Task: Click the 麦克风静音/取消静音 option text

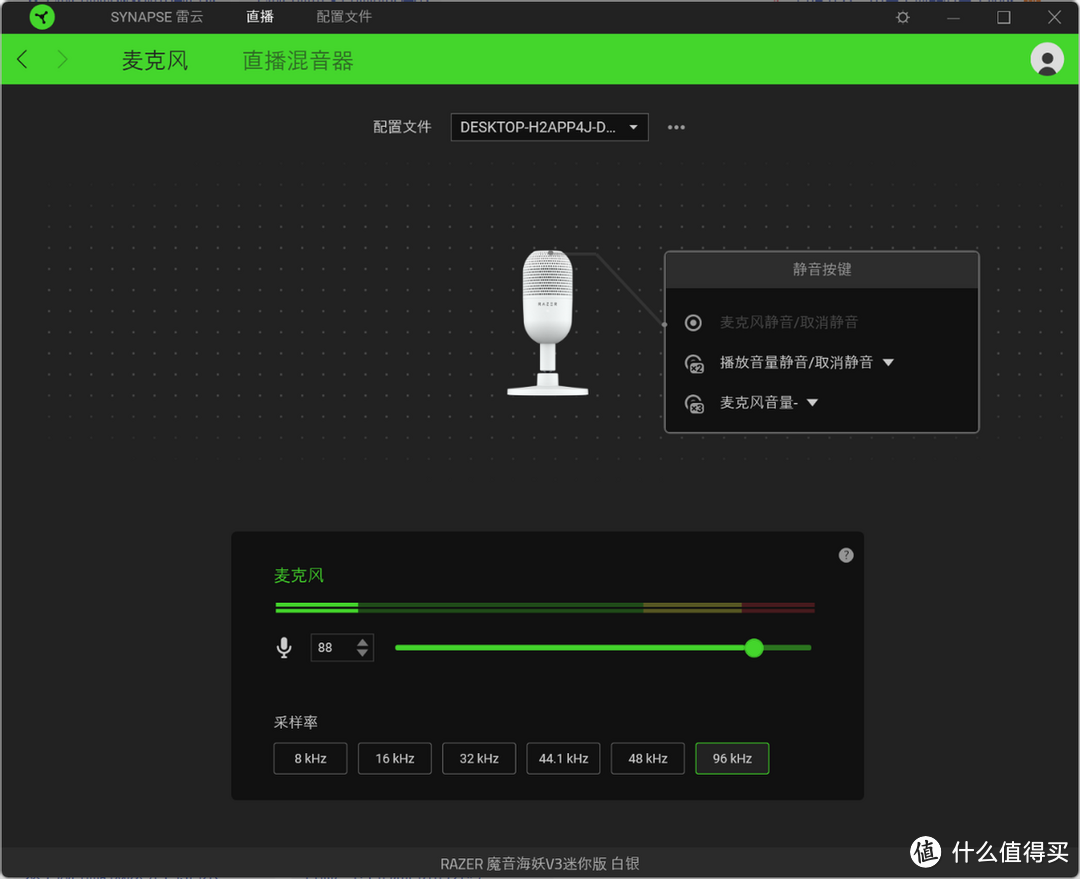Action: tap(789, 322)
